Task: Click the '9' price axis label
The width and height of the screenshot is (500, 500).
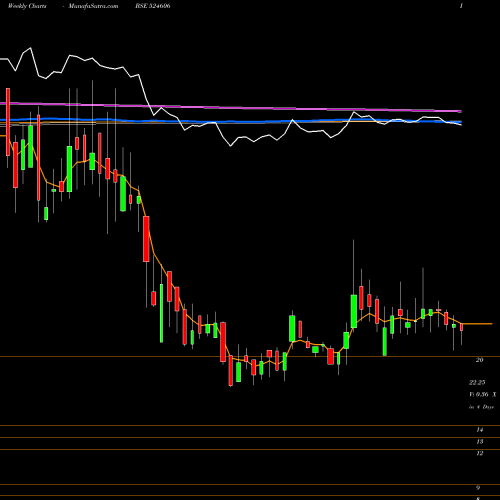Action: tap(478, 488)
